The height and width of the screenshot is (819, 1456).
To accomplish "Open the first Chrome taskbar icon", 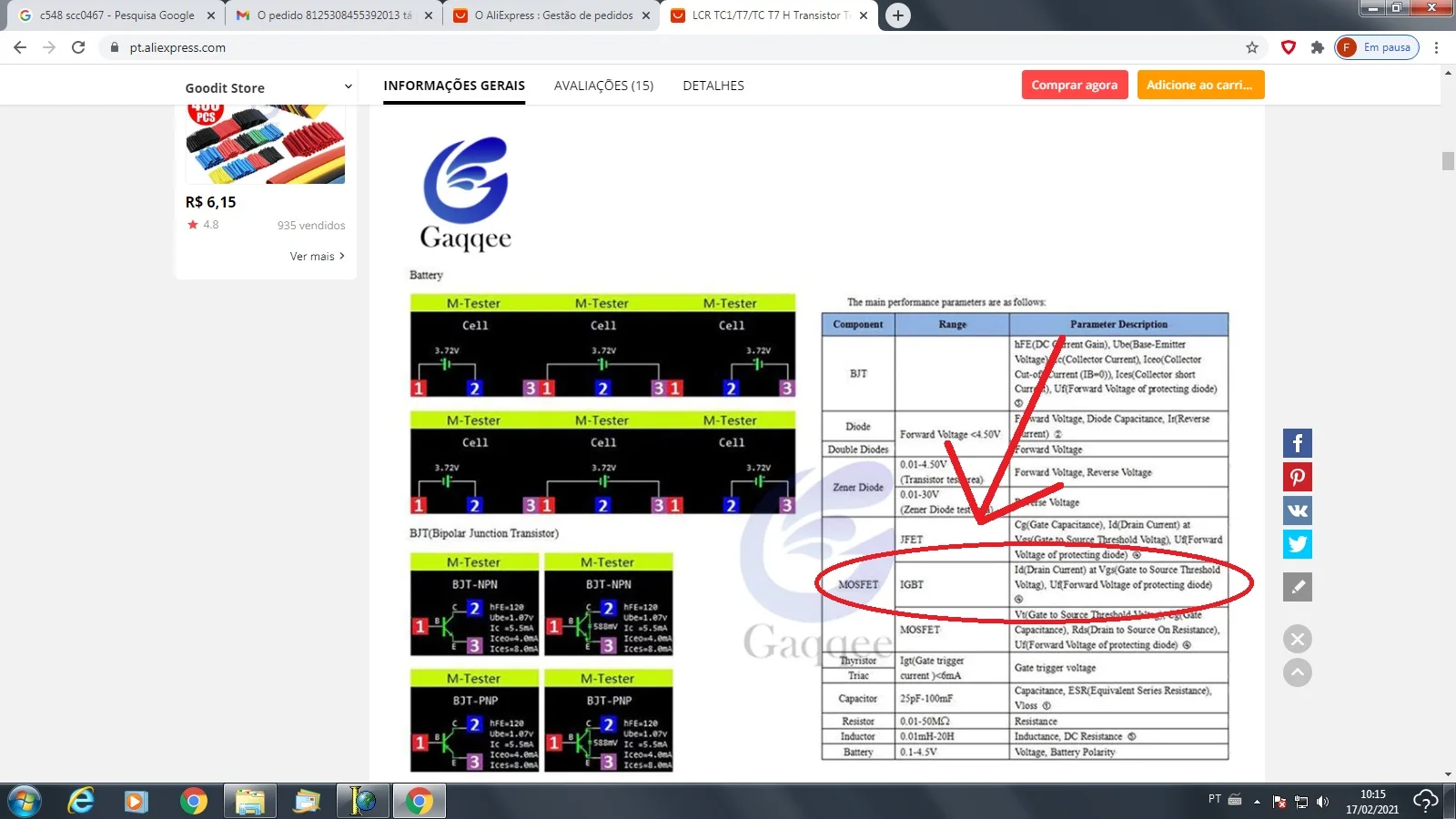I will [193, 802].
